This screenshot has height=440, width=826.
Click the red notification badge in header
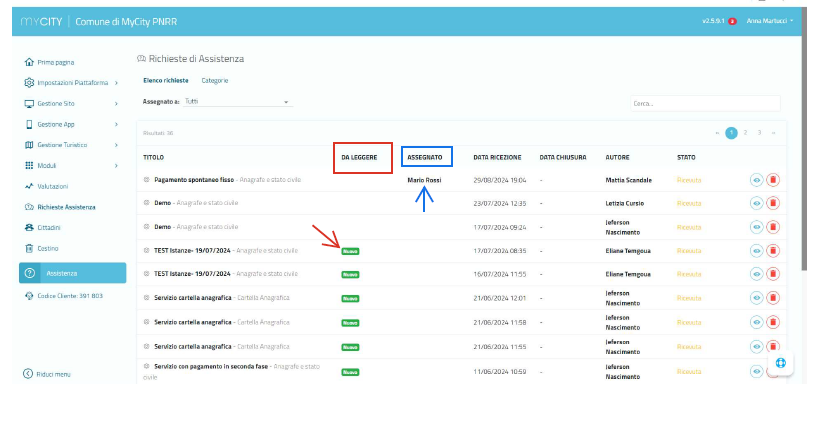pyautogui.click(x=732, y=21)
